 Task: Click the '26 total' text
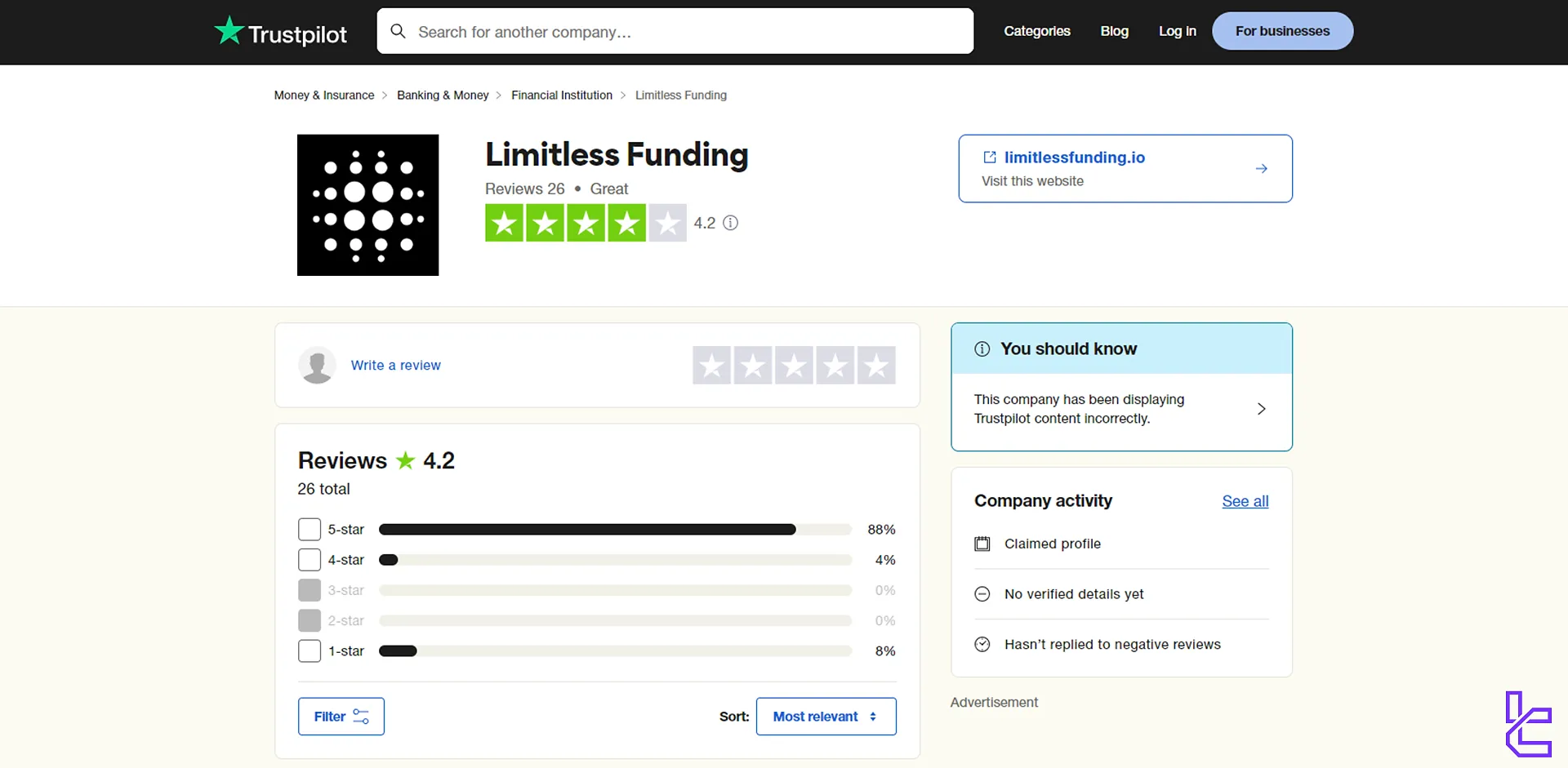(x=323, y=489)
